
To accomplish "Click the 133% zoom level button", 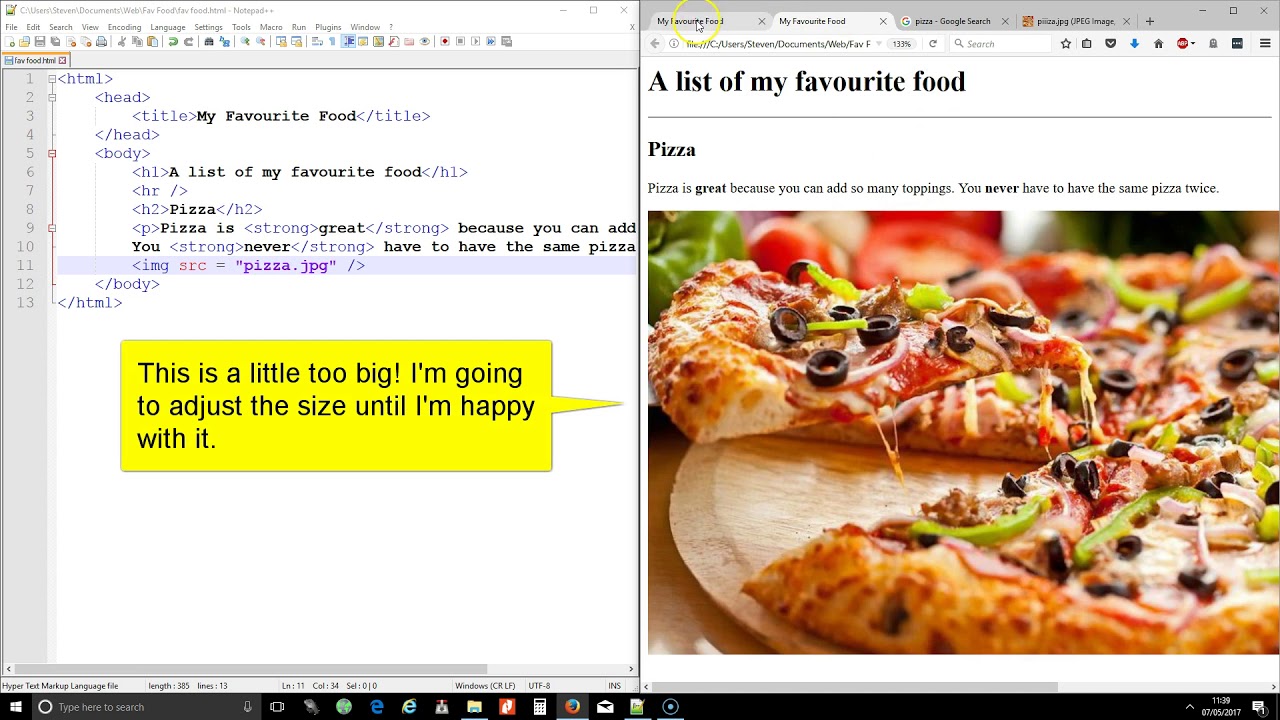I will point(902,44).
